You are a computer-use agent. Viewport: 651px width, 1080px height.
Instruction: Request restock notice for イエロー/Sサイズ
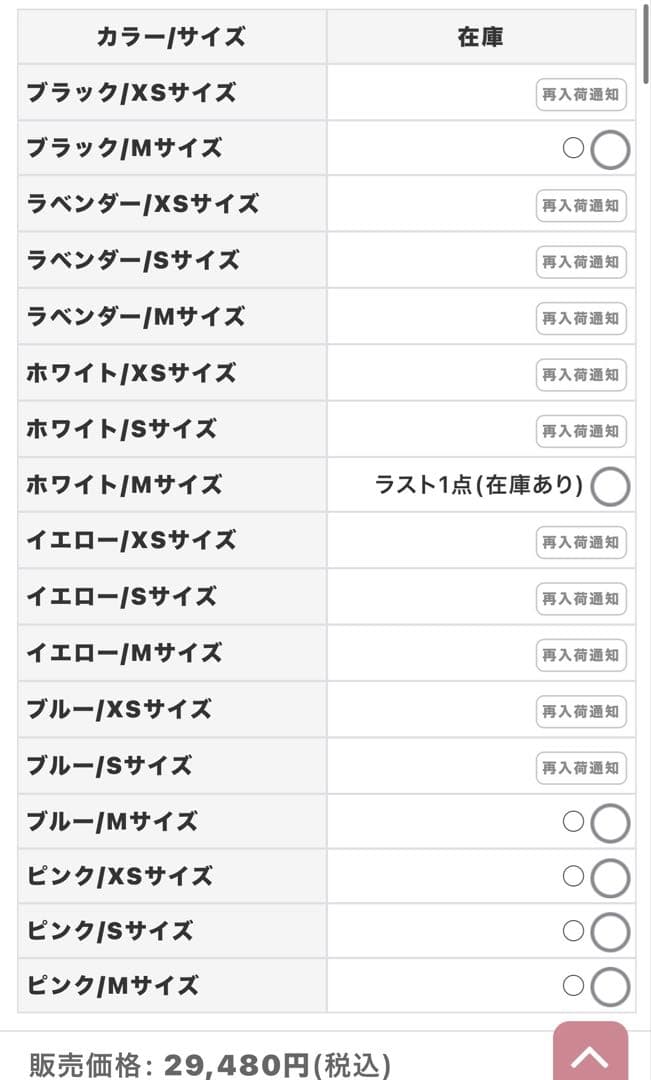click(581, 598)
